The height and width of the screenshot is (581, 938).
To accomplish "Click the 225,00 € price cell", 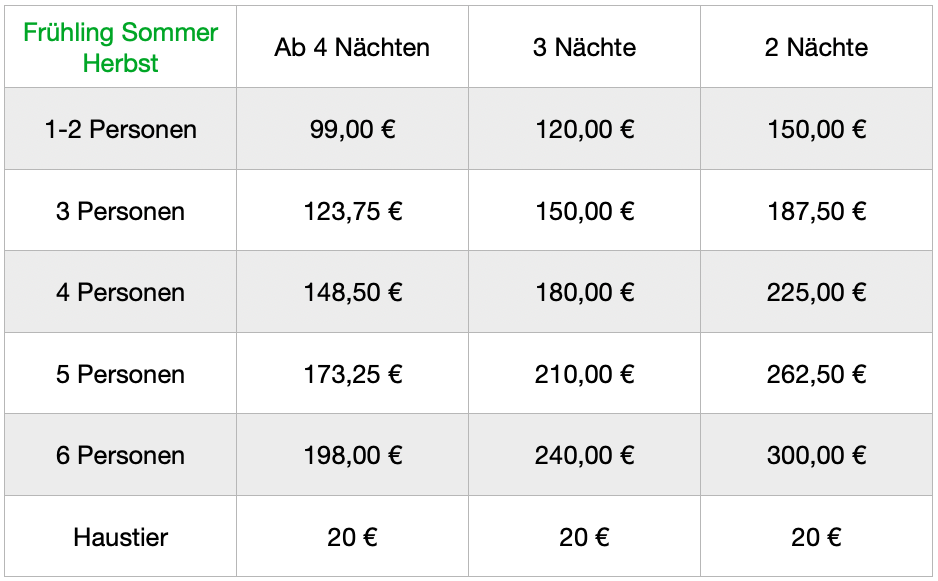I will click(816, 292).
